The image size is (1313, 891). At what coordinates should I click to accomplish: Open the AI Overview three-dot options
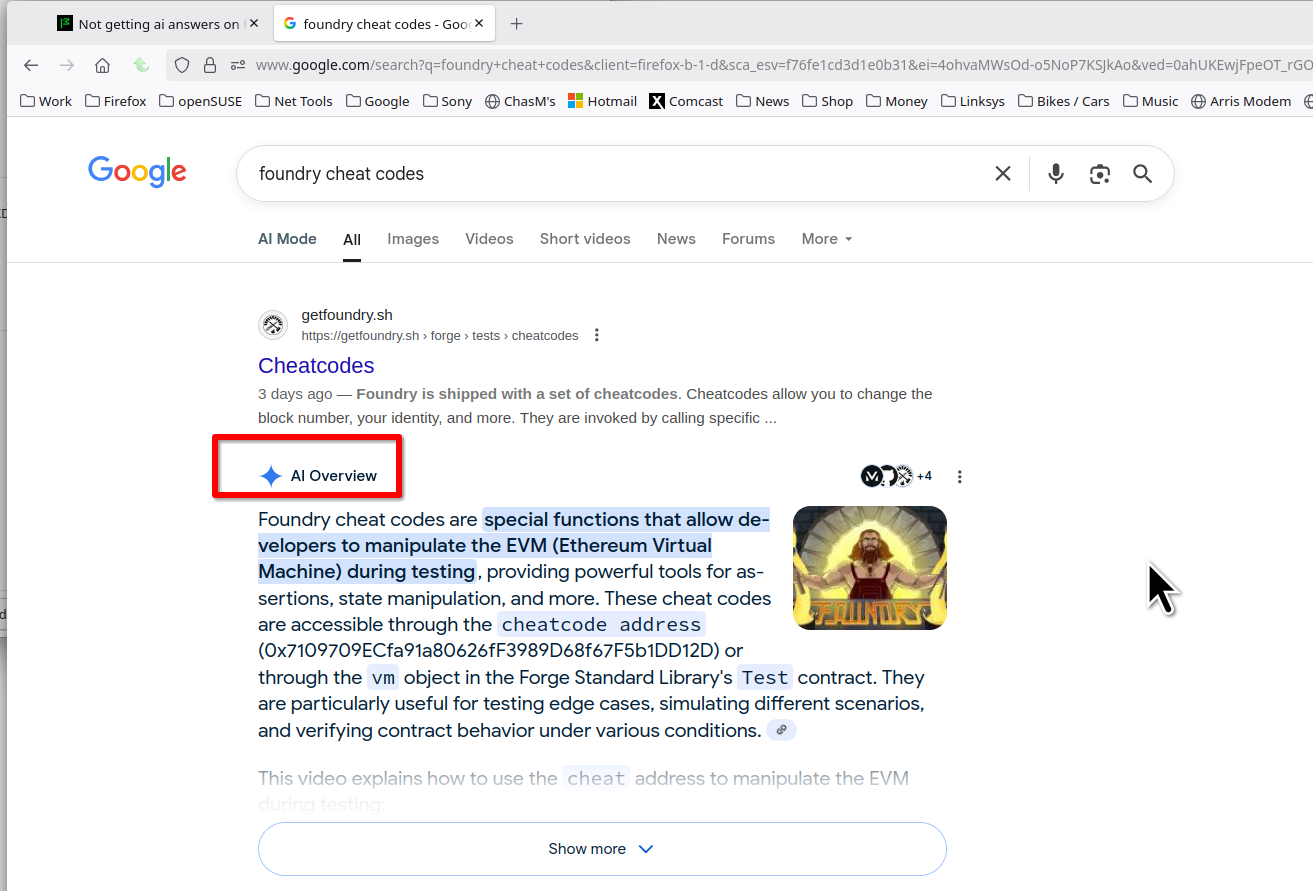pyautogui.click(x=960, y=477)
